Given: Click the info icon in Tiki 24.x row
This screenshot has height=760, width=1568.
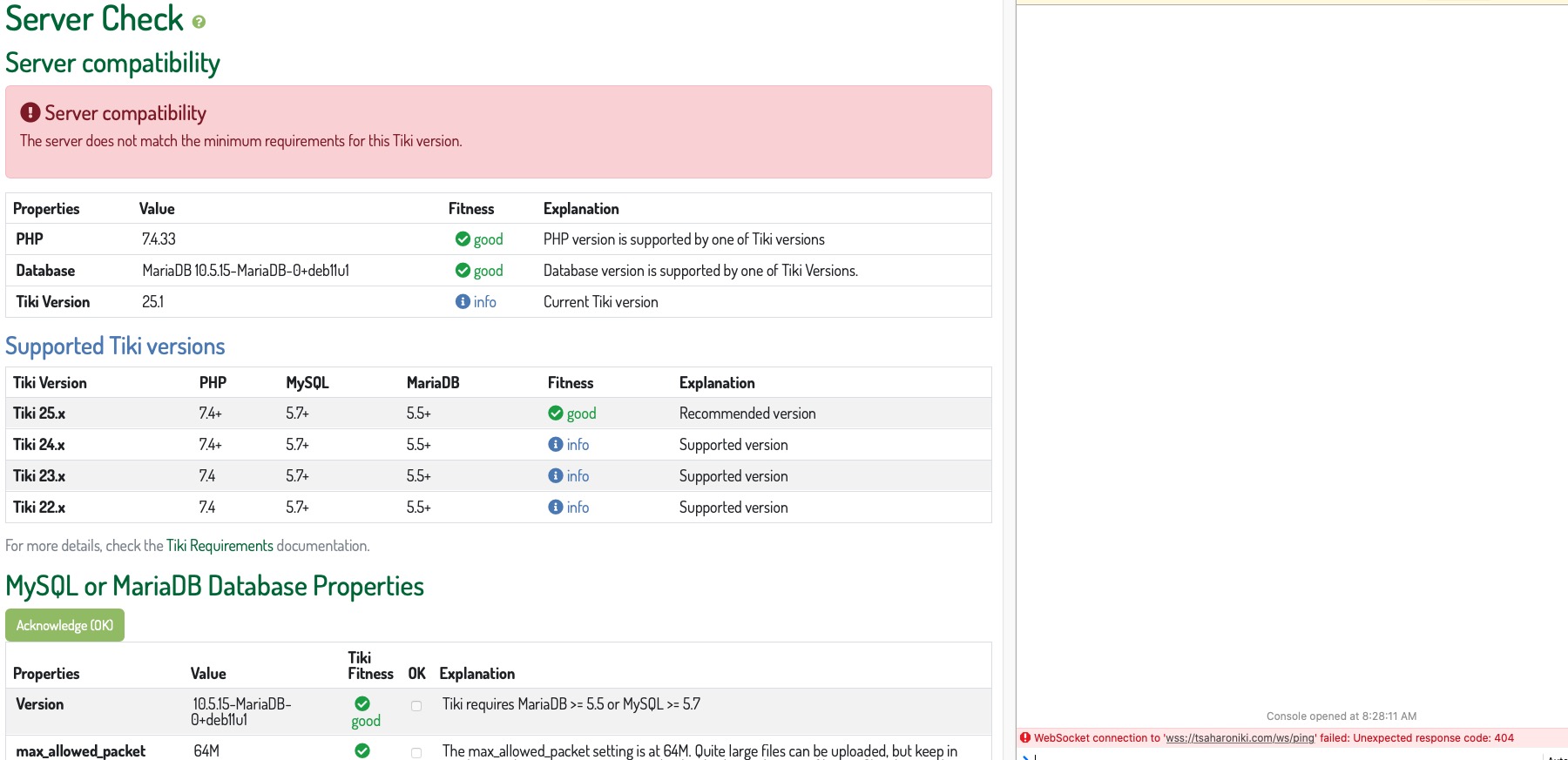Looking at the screenshot, I should pyautogui.click(x=555, y=444).
